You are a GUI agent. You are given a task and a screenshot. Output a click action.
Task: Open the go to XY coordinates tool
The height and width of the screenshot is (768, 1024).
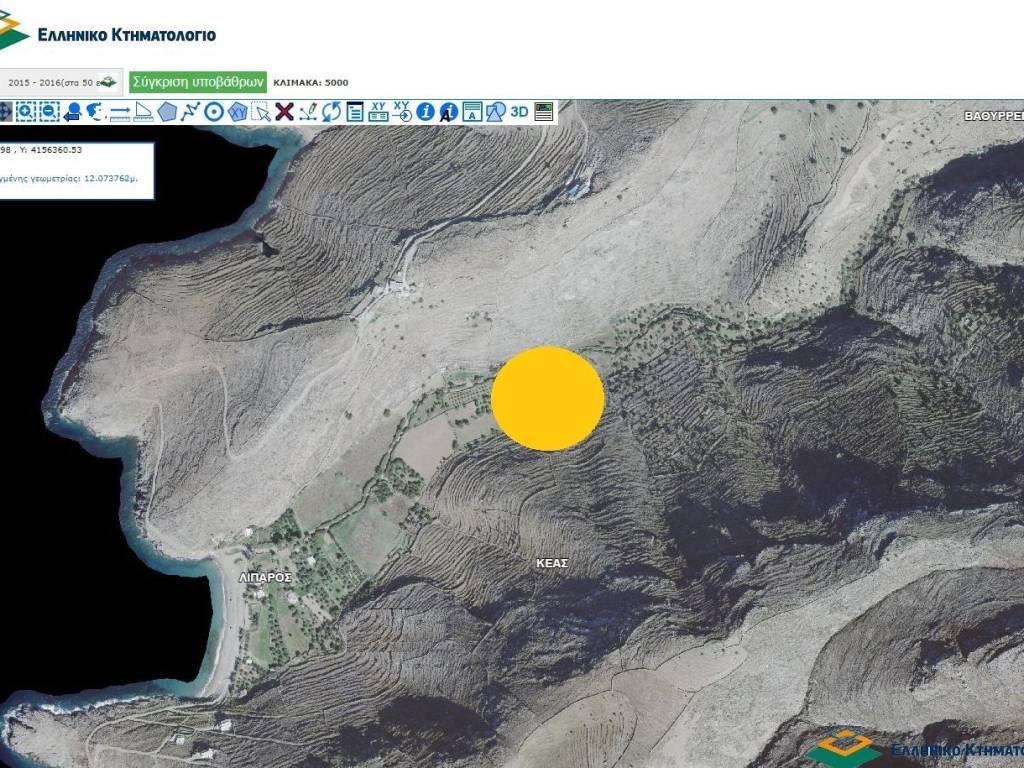coord(402,112)
